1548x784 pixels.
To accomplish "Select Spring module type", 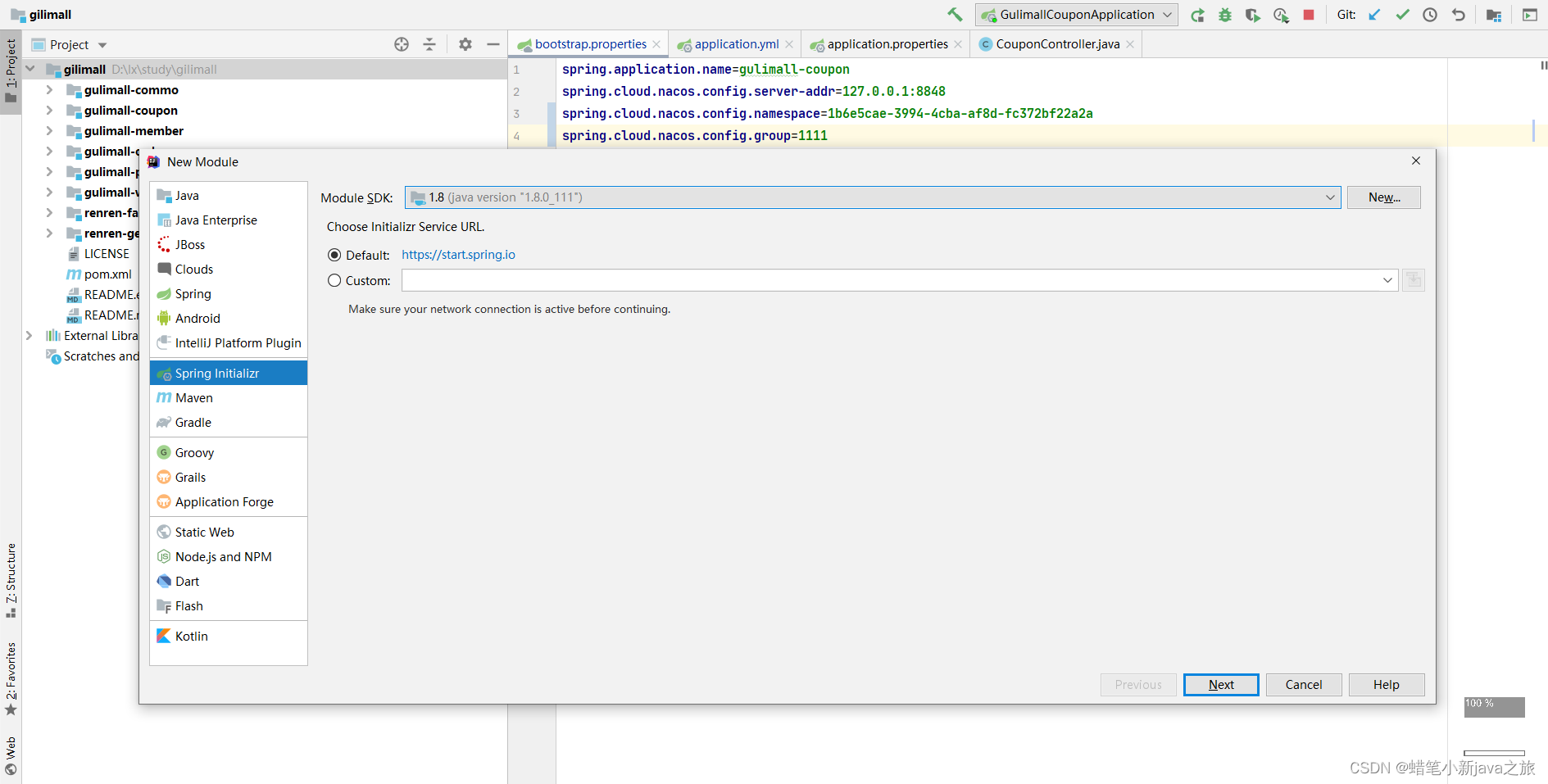I will tap(229, 294).
